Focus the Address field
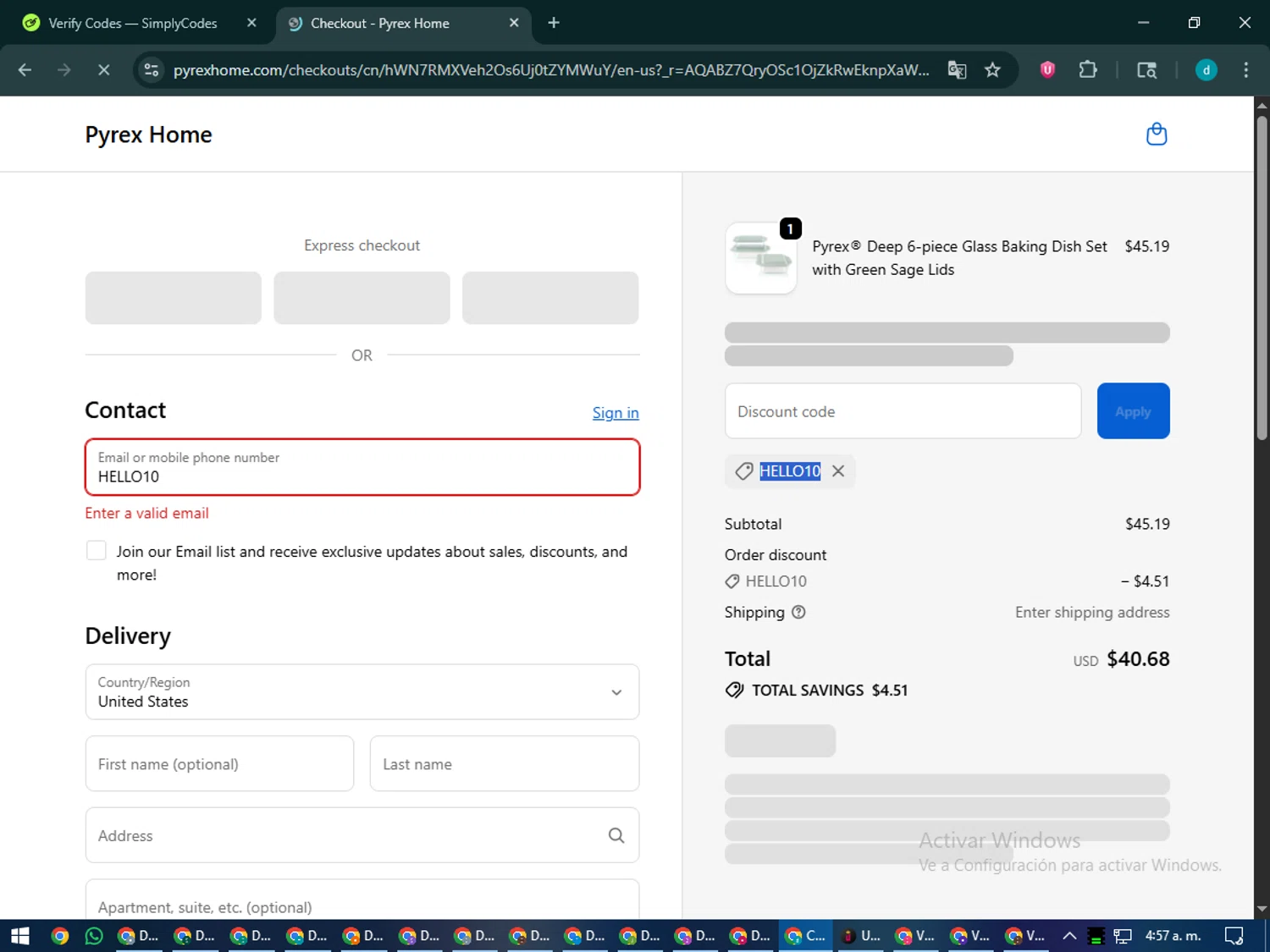1270x952 pixels. (x=362, y=836)
